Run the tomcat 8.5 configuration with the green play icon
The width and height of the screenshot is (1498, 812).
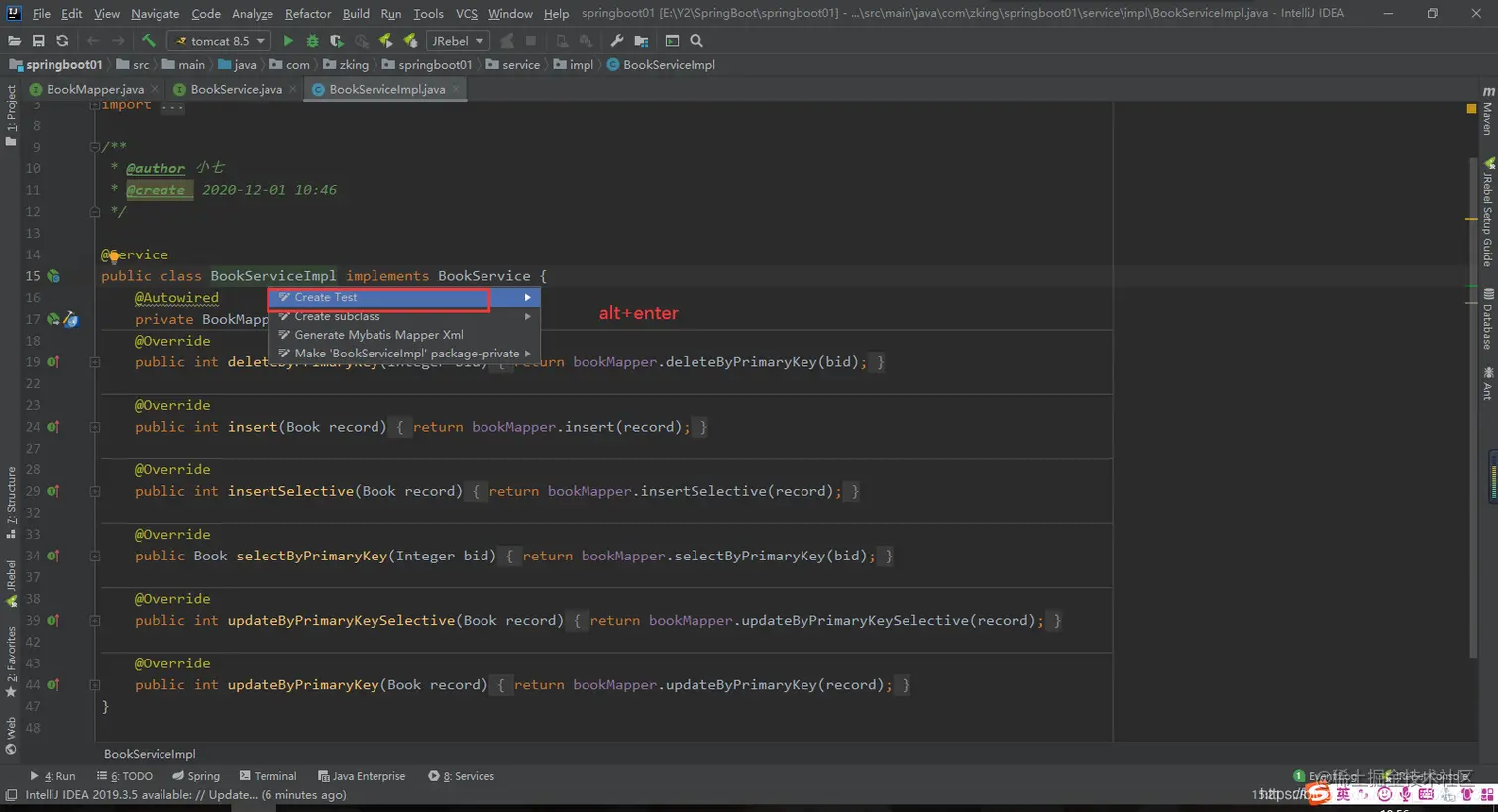[x=288, y=41]
